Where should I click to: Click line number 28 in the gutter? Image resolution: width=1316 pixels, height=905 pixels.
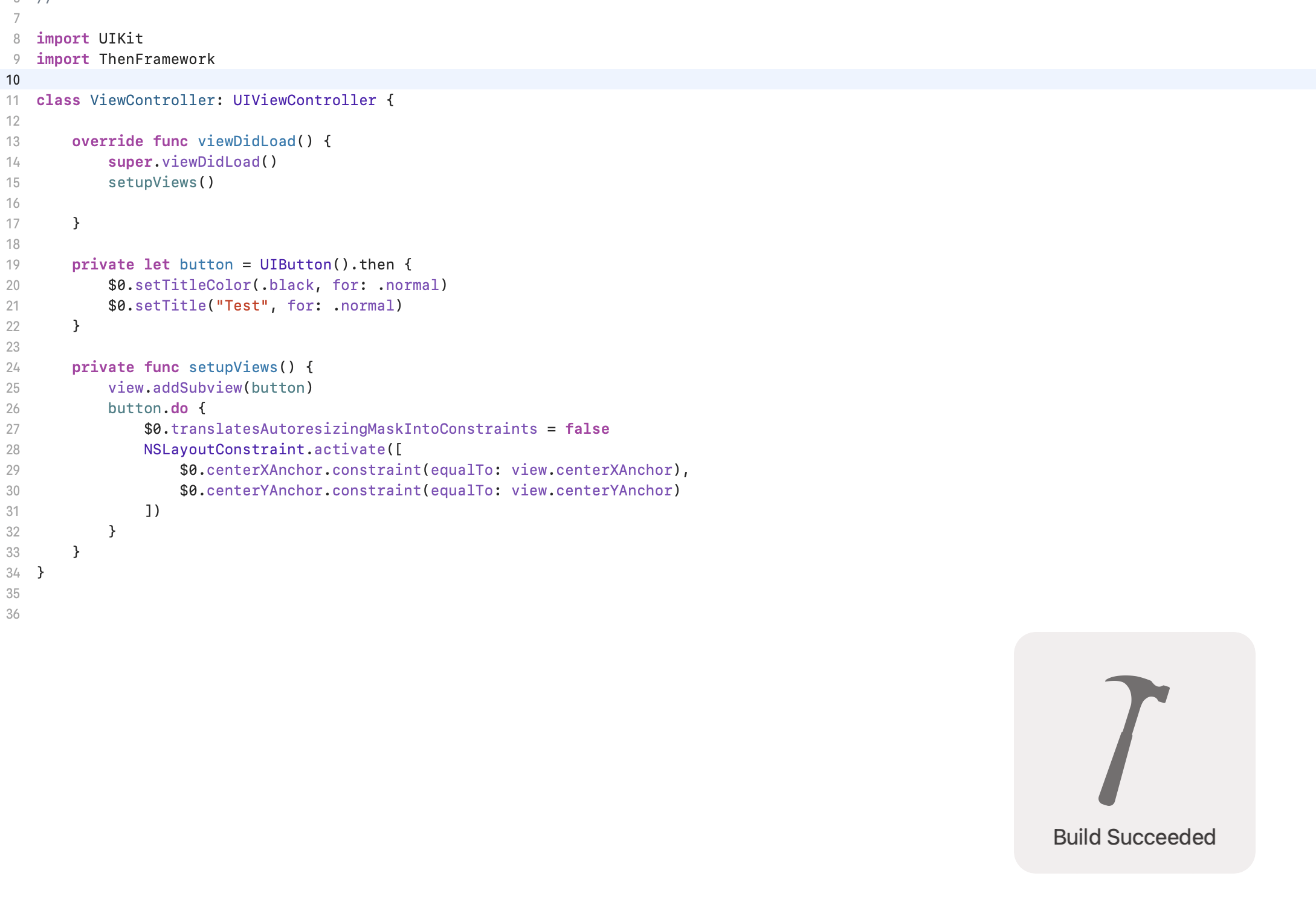(13, 449)
